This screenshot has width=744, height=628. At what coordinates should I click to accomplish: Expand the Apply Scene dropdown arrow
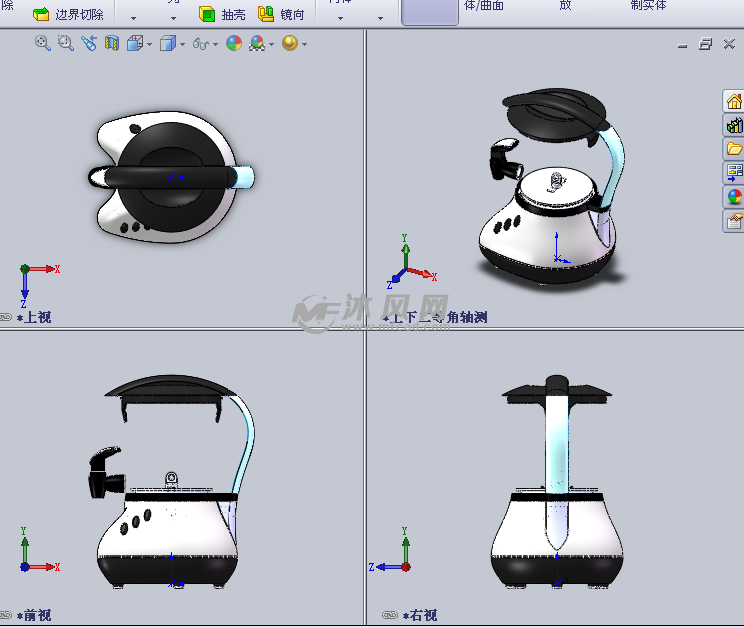pyautogui.click(x=271, y=45)
